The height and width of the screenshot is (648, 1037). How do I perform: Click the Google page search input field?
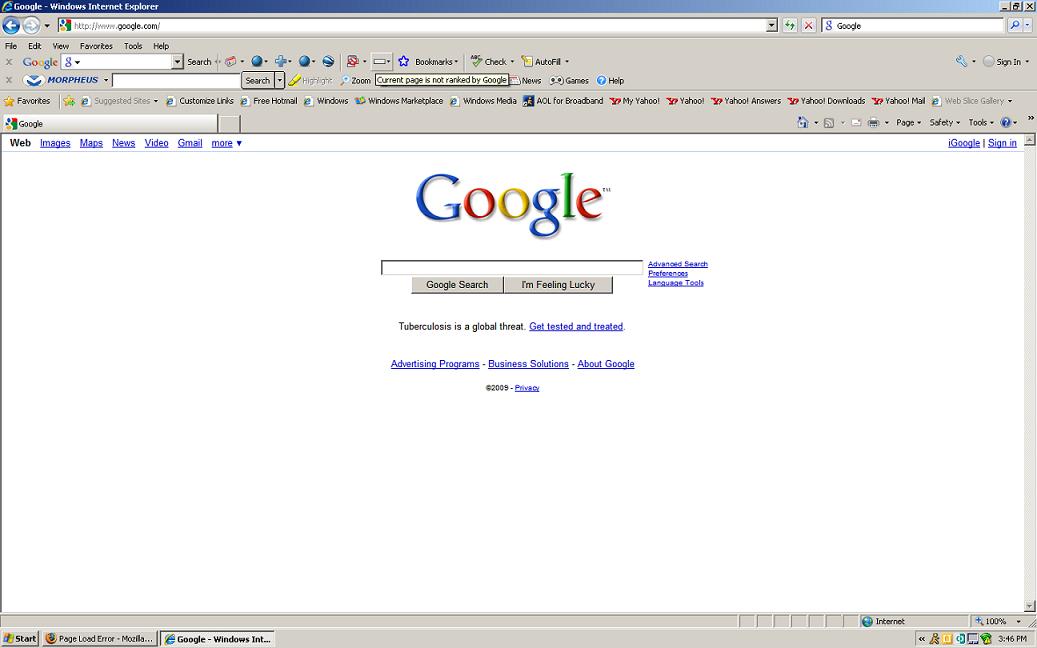click(x=512, y=267)
